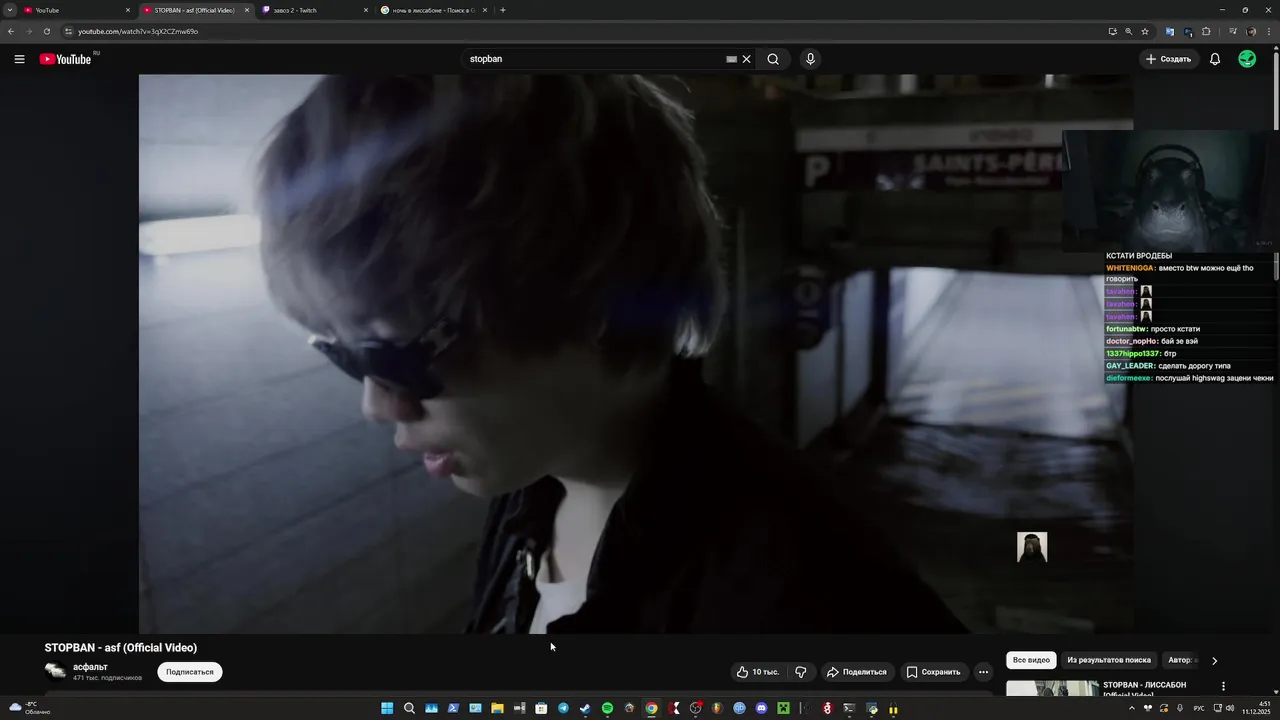Open the Extensions puzzle icon
The width and height of the screenshot is (1280, 720).
coord(1206,31)
